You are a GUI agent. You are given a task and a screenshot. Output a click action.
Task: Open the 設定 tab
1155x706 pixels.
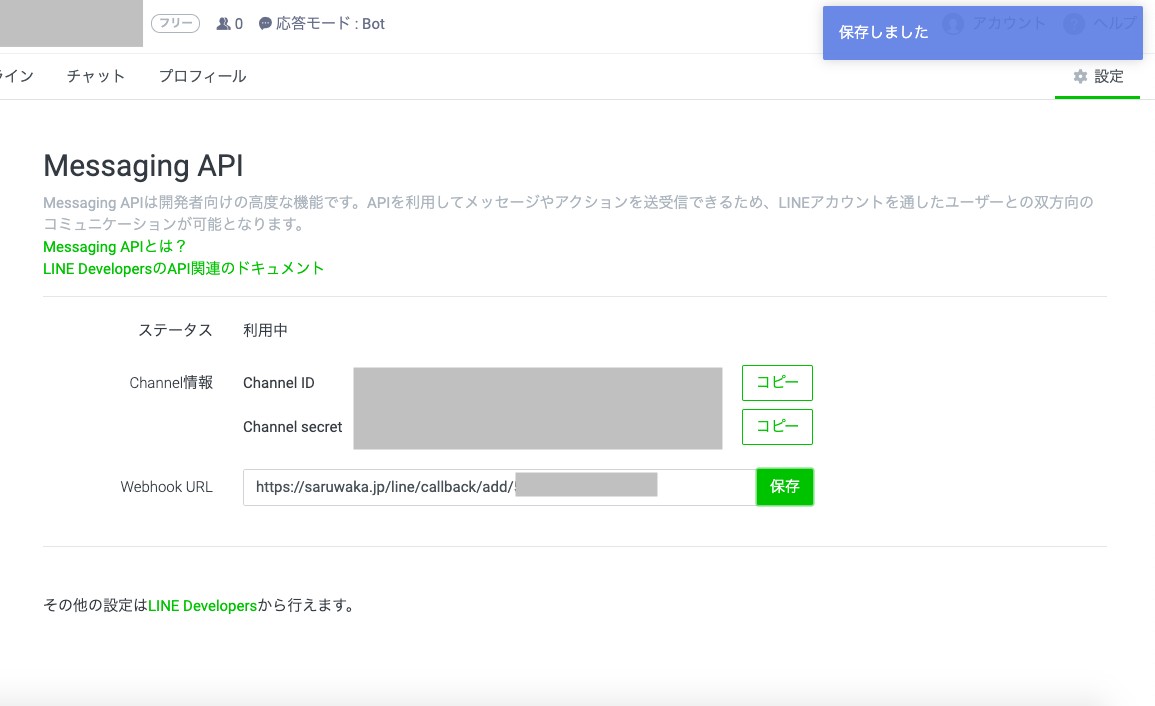coord(1098,76)
